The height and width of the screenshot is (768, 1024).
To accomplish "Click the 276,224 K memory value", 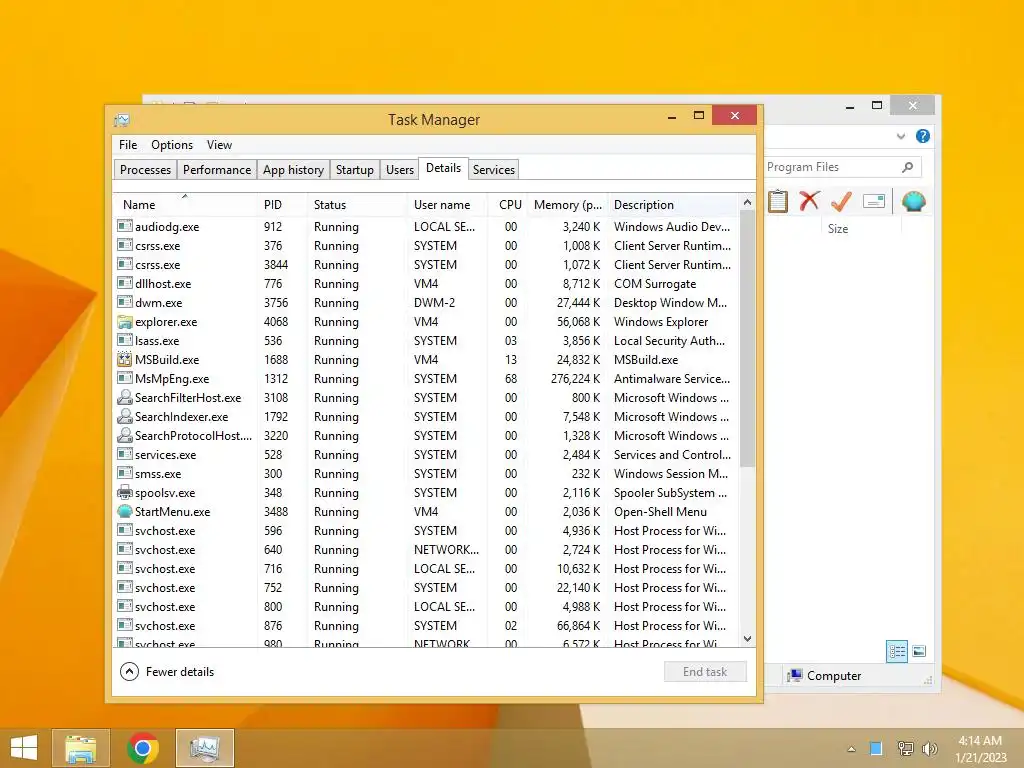I will (x=575, y=379).
